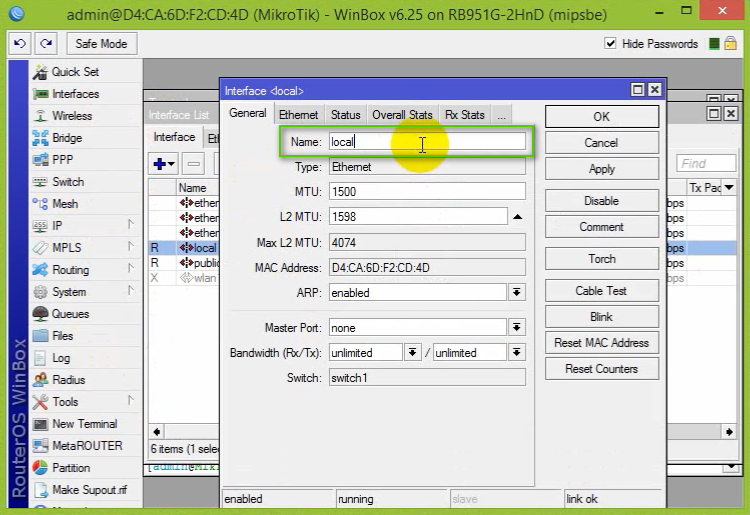This screenshot has height=515, width=750.
Task: Open Bandwidth Tx unlimited dropdown
Action: pyautogui.click(x=517, y=352)
